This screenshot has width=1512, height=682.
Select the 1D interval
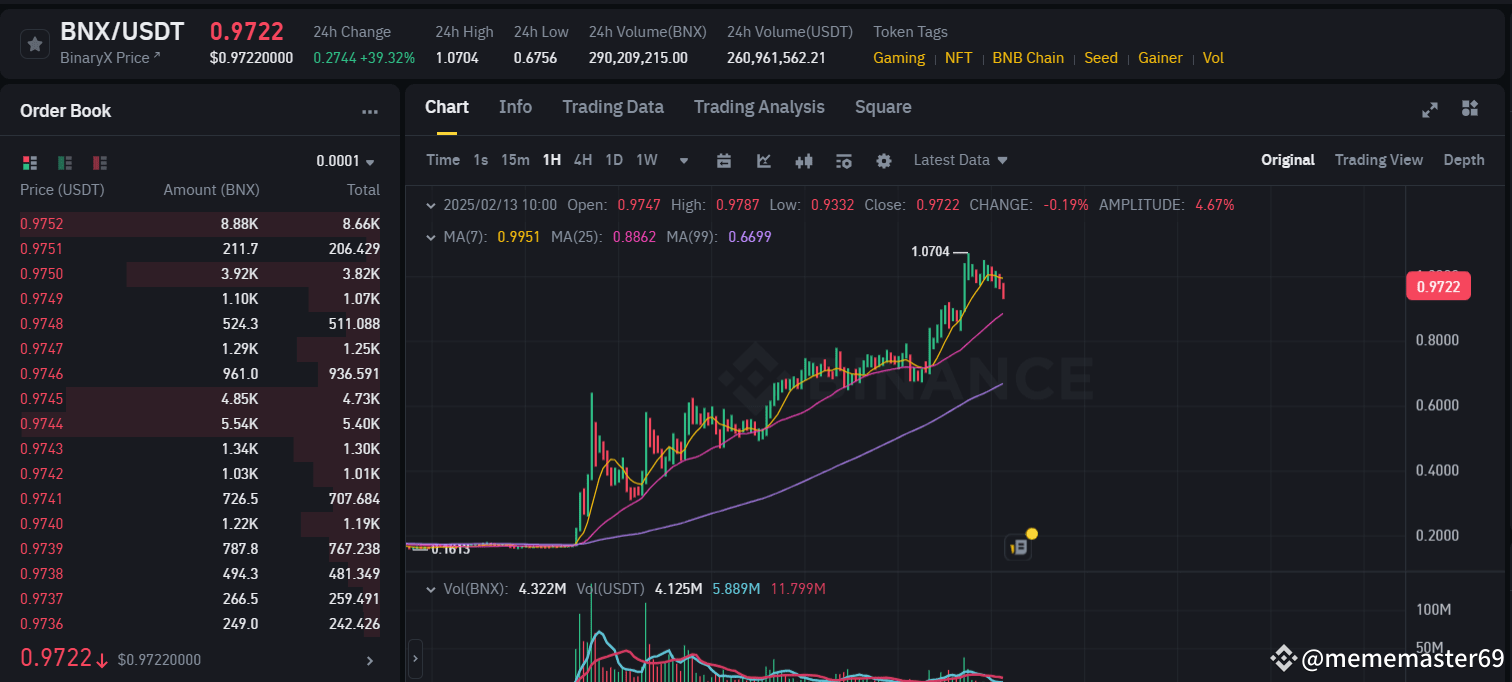(614, 160)
